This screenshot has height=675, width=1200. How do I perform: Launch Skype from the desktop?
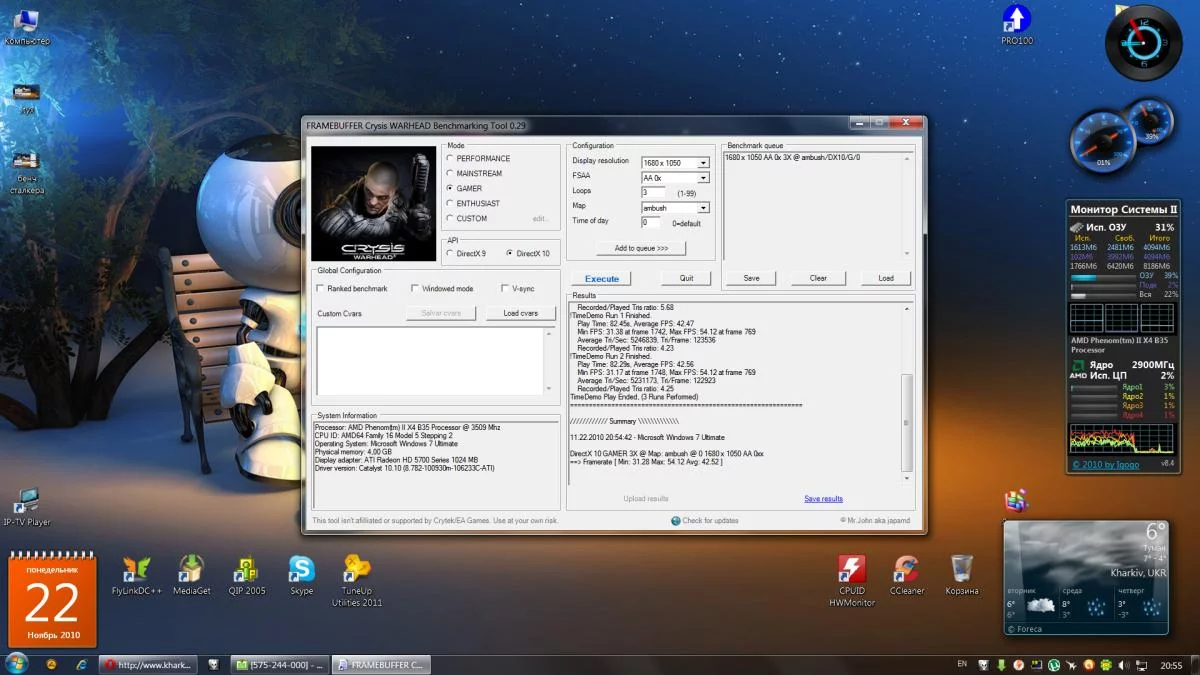pos(301,569)
